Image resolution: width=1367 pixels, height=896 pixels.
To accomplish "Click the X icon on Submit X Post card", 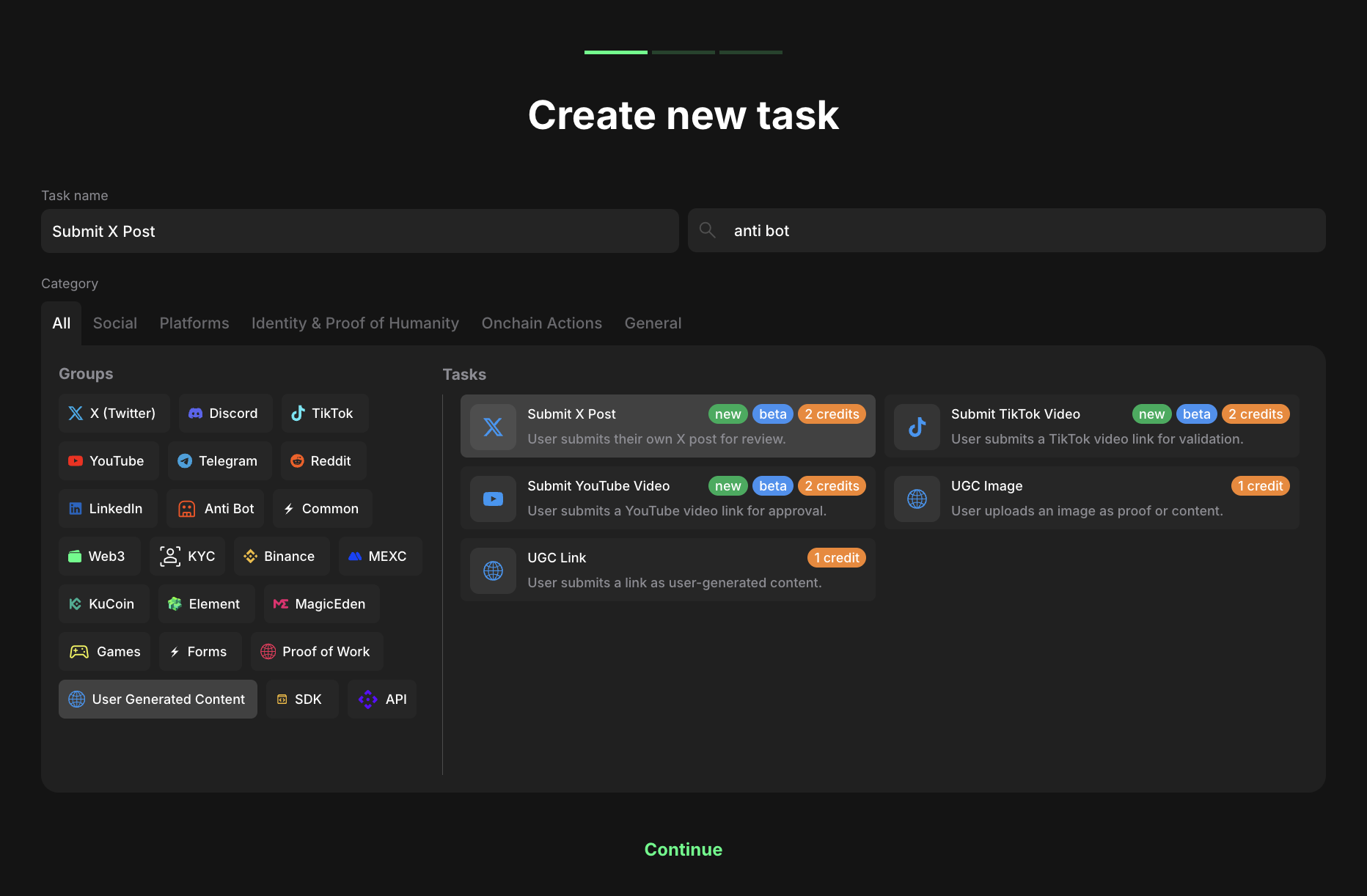I will click(493, 427).
